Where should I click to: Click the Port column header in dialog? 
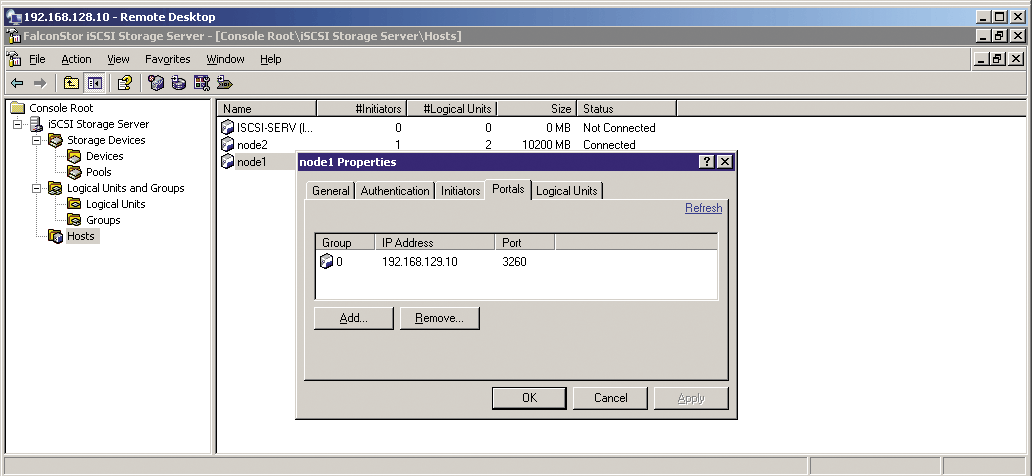[x=525, y=243]
